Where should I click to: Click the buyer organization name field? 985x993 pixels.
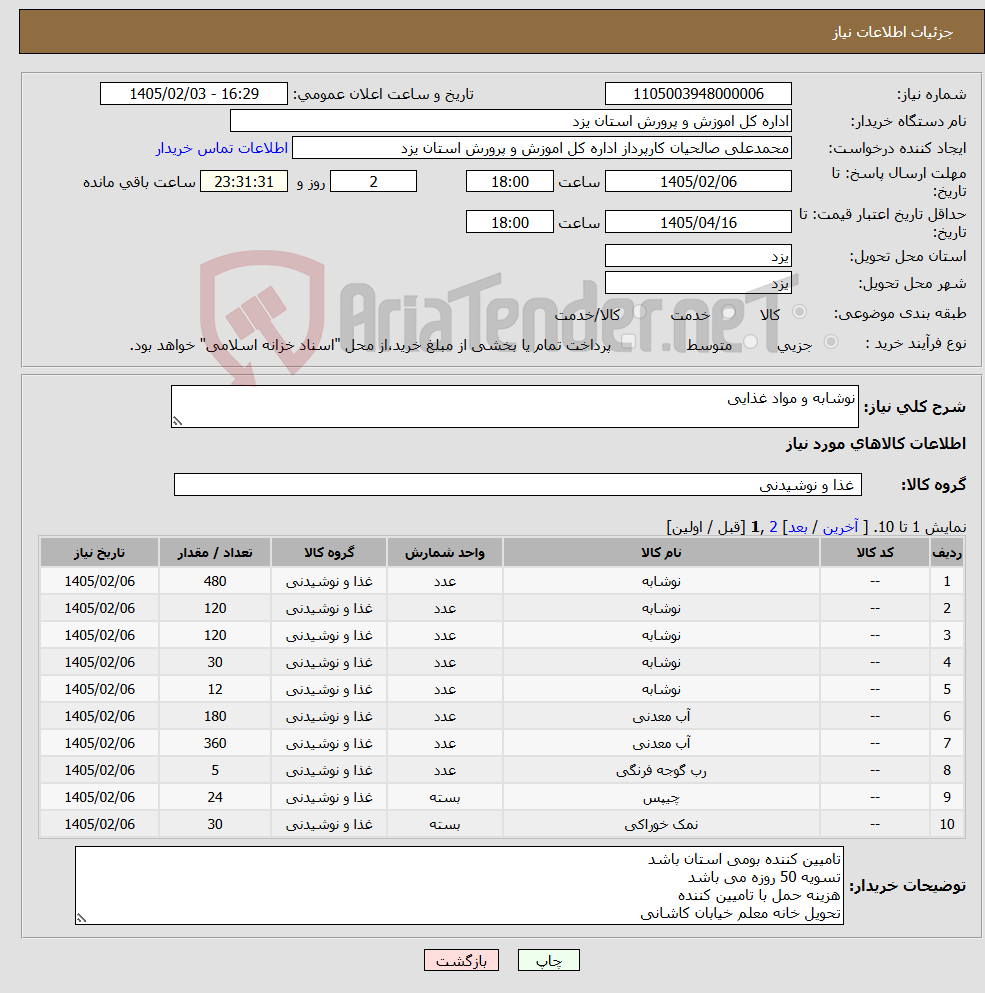pyautogui.click(x=511, y=121)
